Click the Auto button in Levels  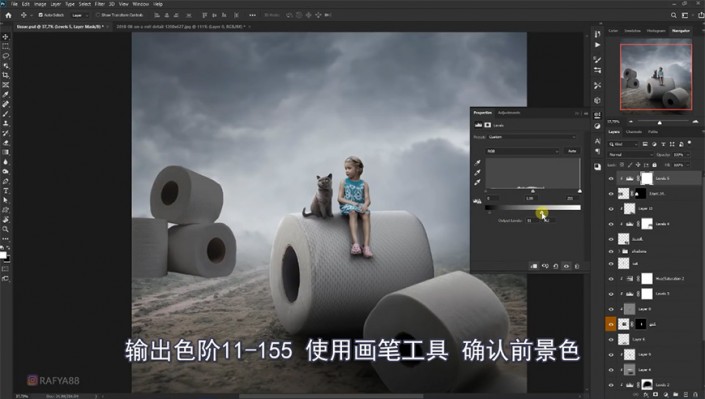click(x=572, y=151)
